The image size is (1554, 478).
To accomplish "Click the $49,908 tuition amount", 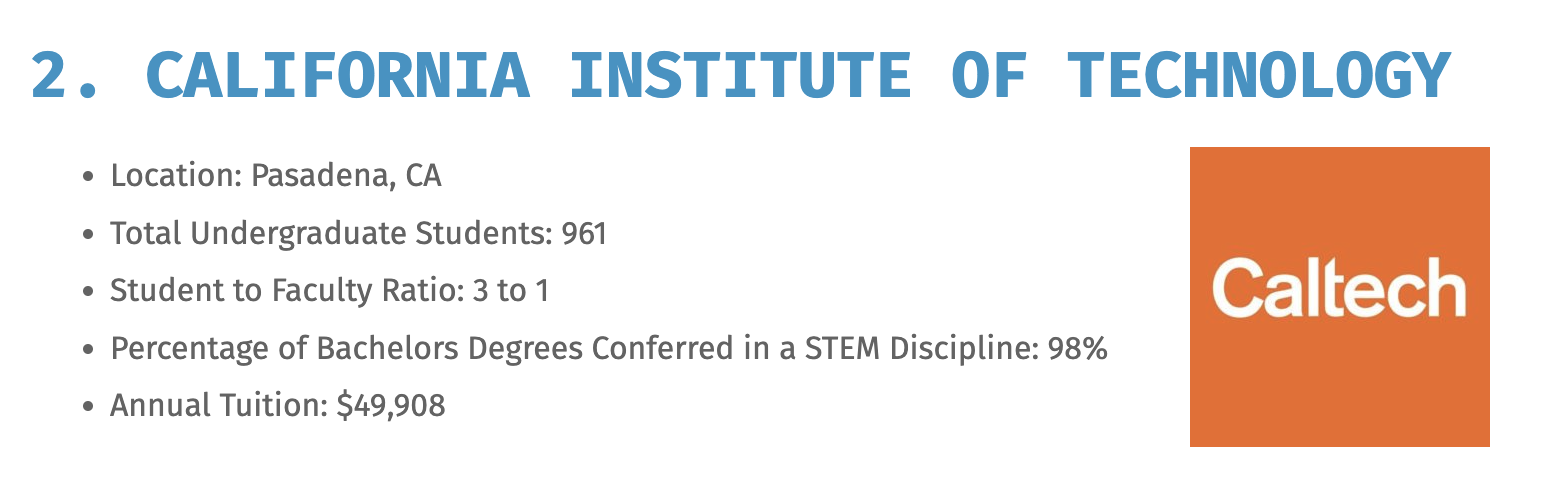I will pos(391,407).
